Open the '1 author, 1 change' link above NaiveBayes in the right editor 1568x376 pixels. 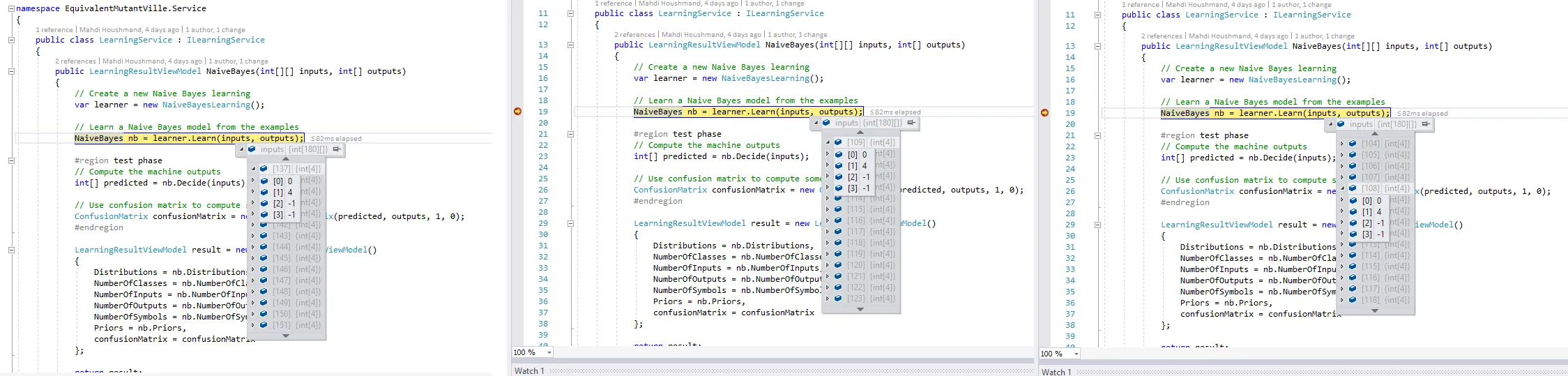click(1325, 36)
